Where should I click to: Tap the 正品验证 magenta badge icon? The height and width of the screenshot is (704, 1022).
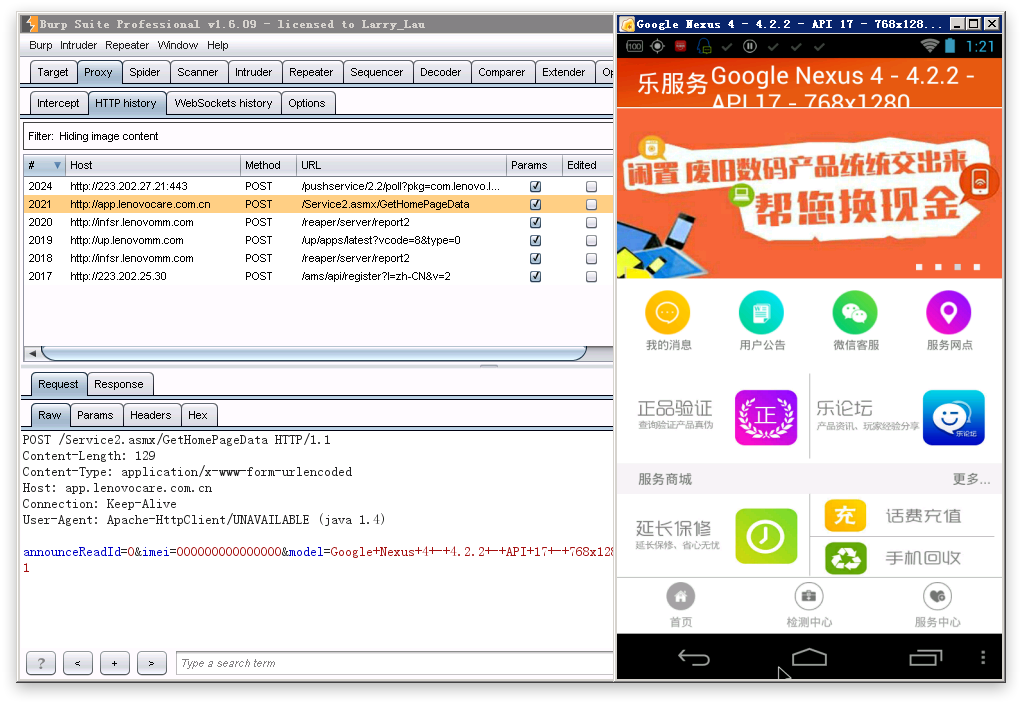pyautogui.click(x=766, y=418)
